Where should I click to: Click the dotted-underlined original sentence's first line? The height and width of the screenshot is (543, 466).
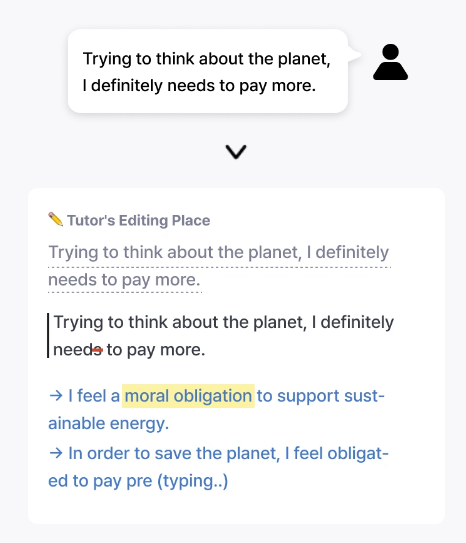click(219, 252)
